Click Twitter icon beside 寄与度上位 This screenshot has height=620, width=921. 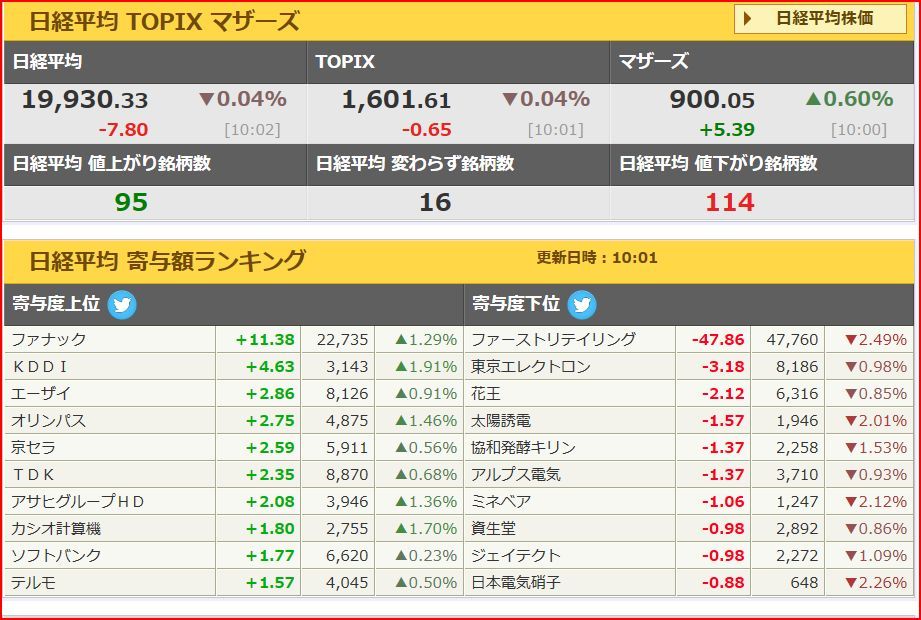coord(122,304)
